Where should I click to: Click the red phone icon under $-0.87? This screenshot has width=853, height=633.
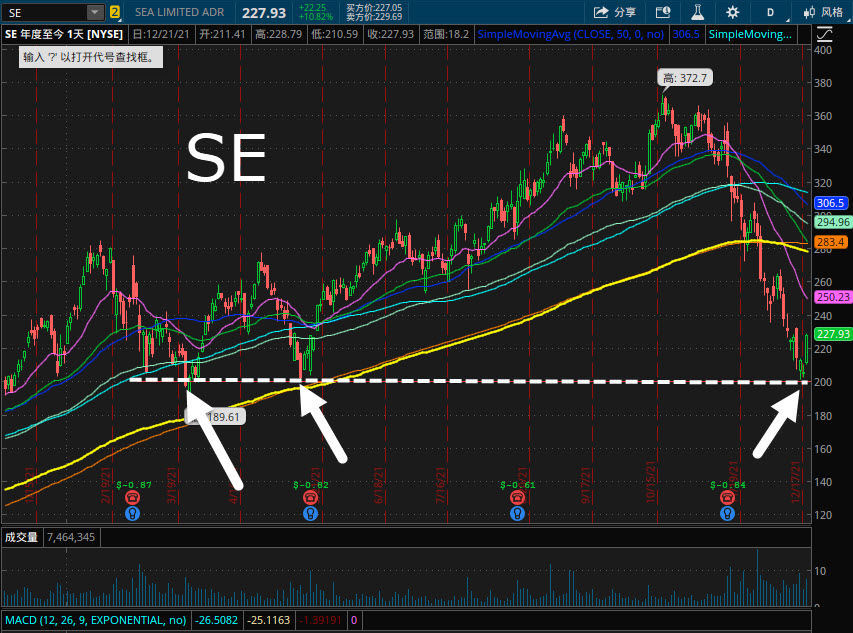pyautogui.click(x=132, y=497)
